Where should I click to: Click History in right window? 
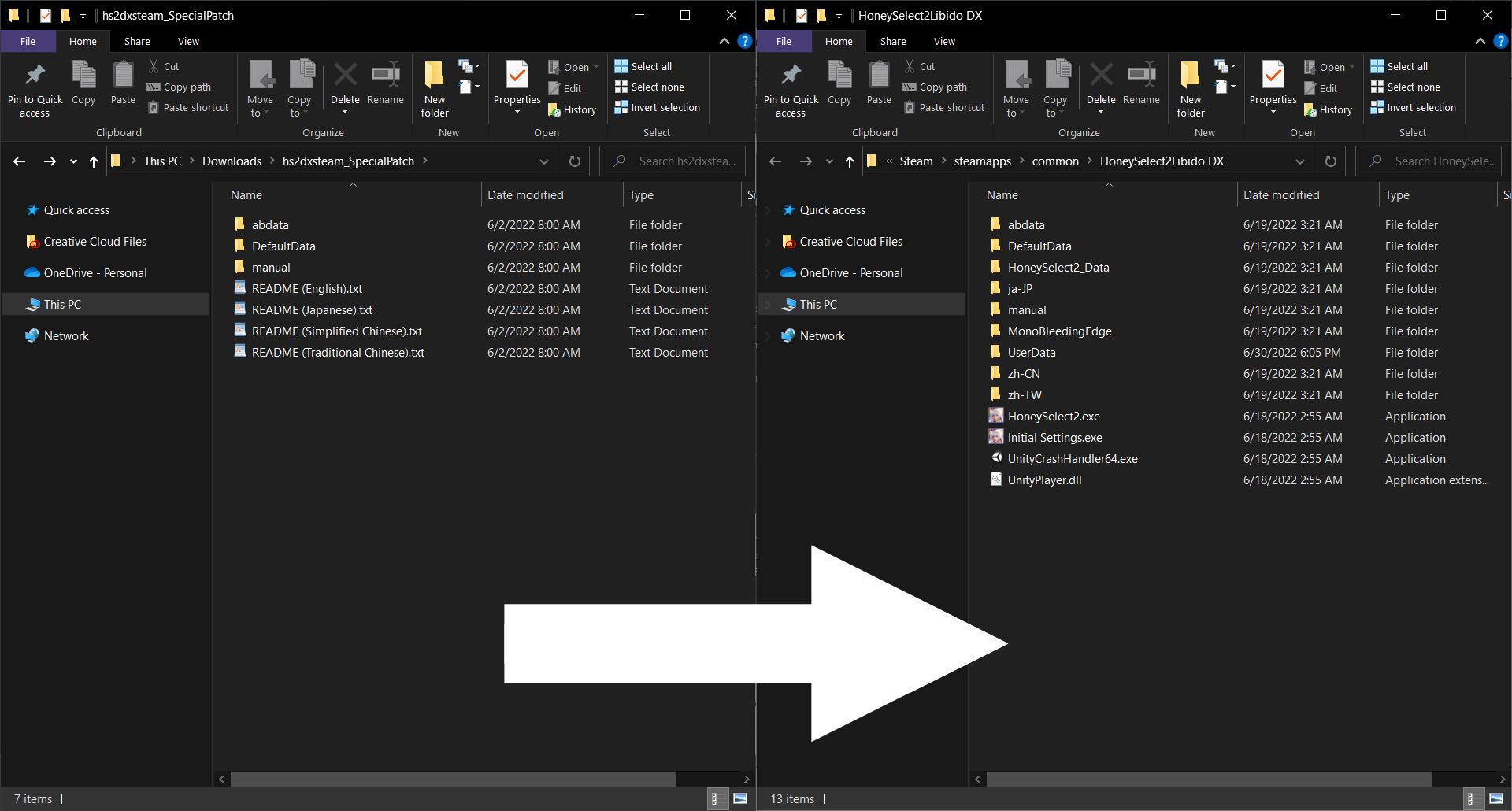tap(1329, 110)
